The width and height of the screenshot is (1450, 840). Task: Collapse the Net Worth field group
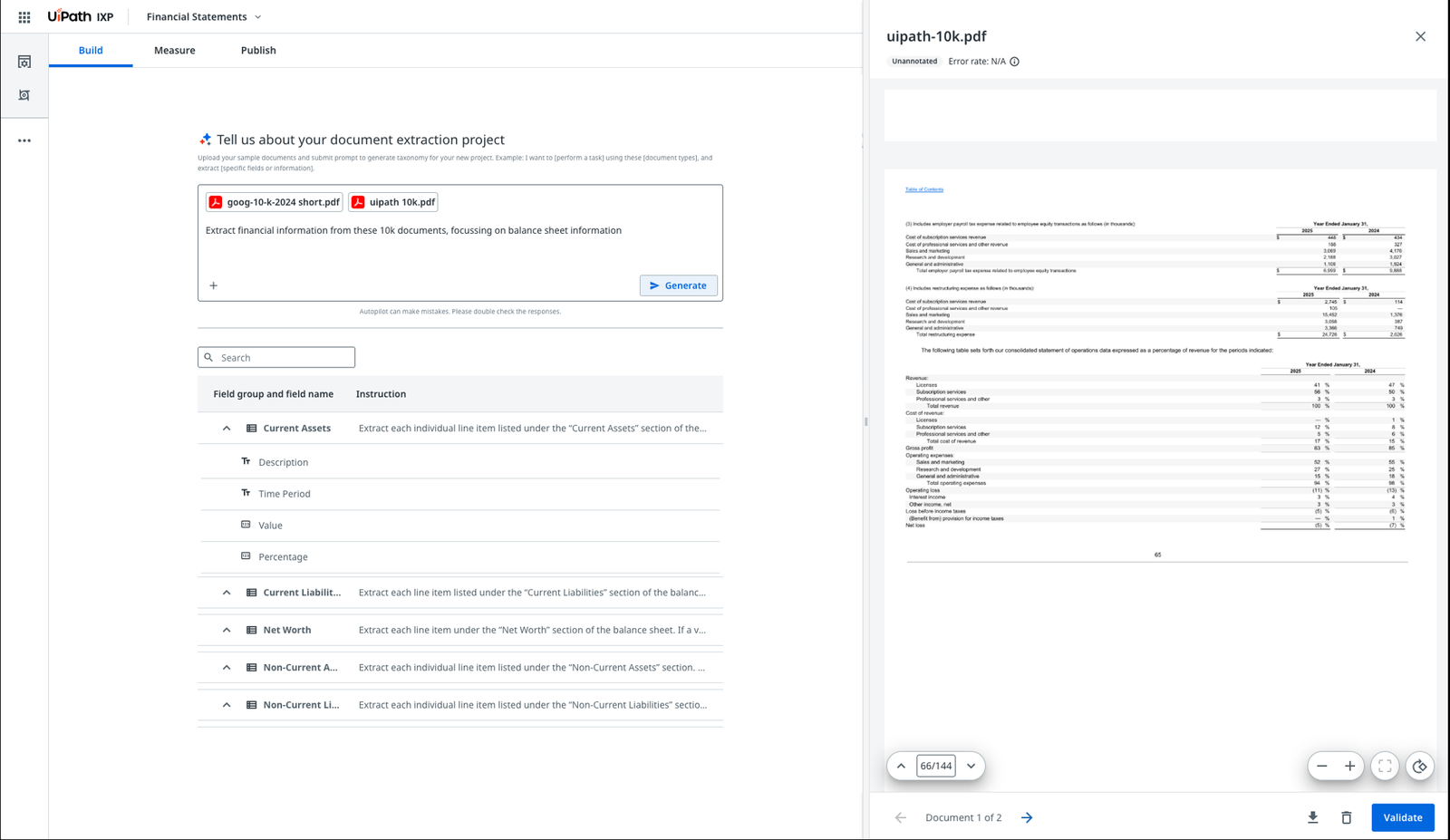click(227, 630)
